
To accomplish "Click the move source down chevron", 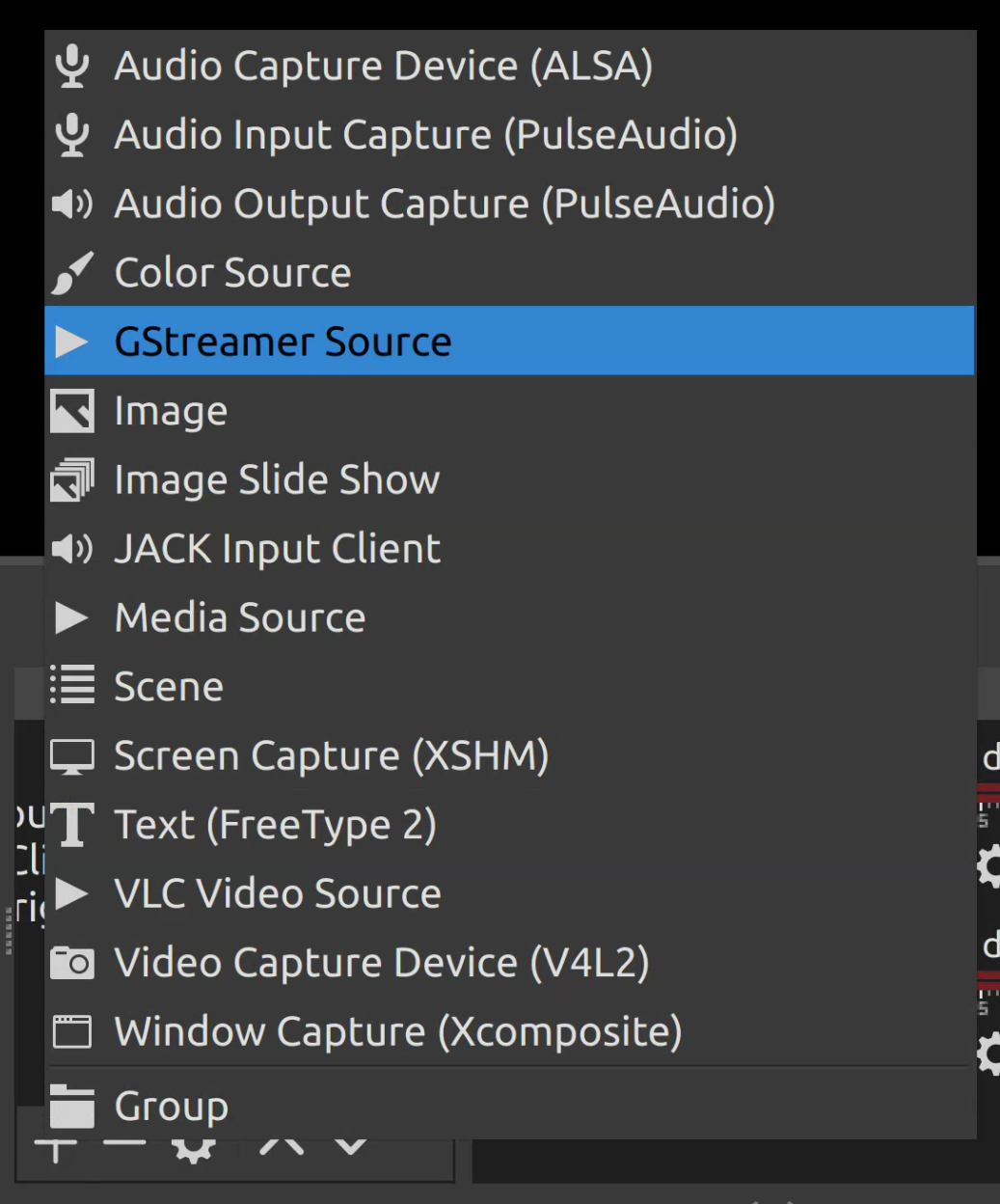I will coord(349,1148).
